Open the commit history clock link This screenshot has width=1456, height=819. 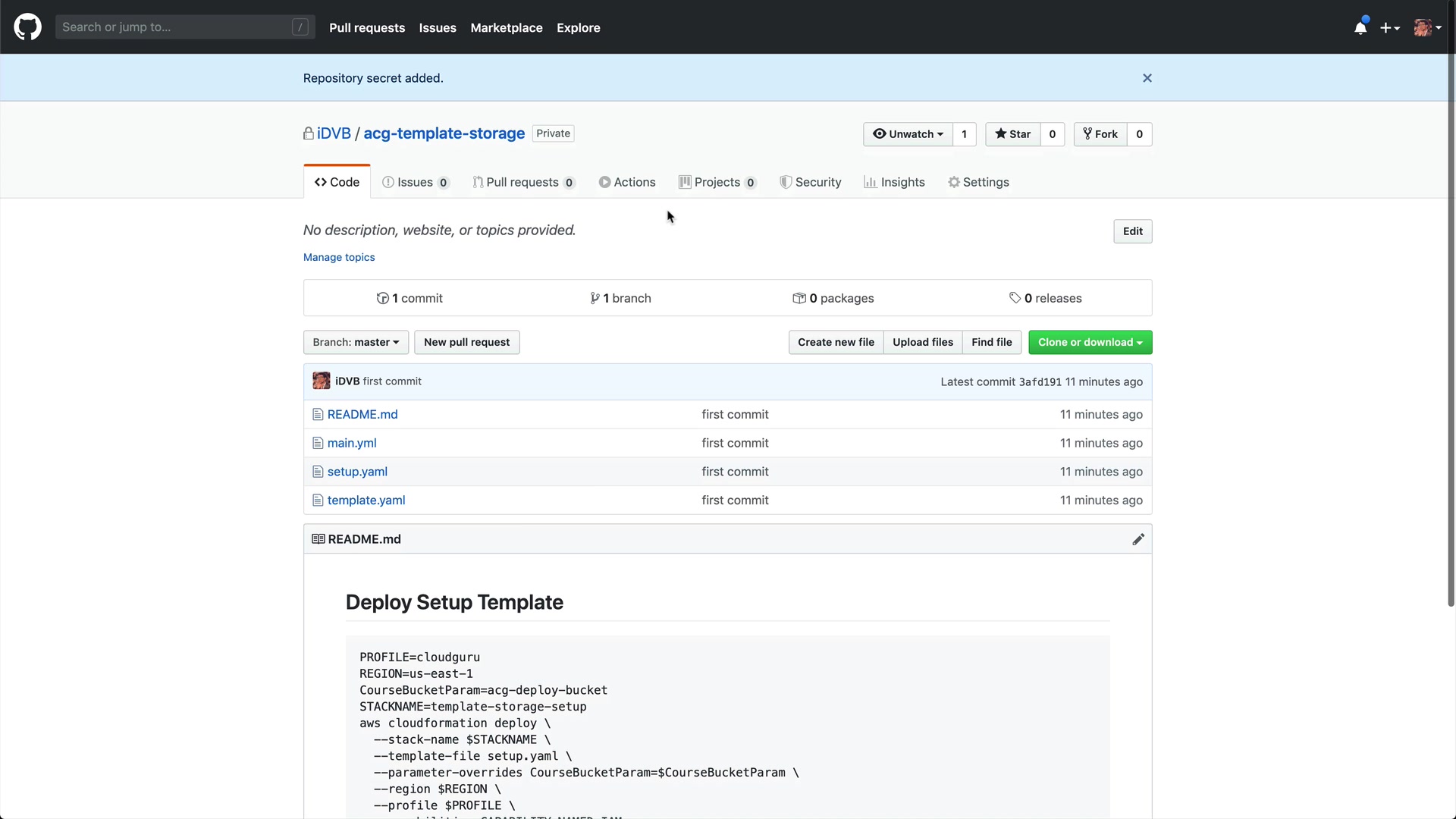point(409,298)
